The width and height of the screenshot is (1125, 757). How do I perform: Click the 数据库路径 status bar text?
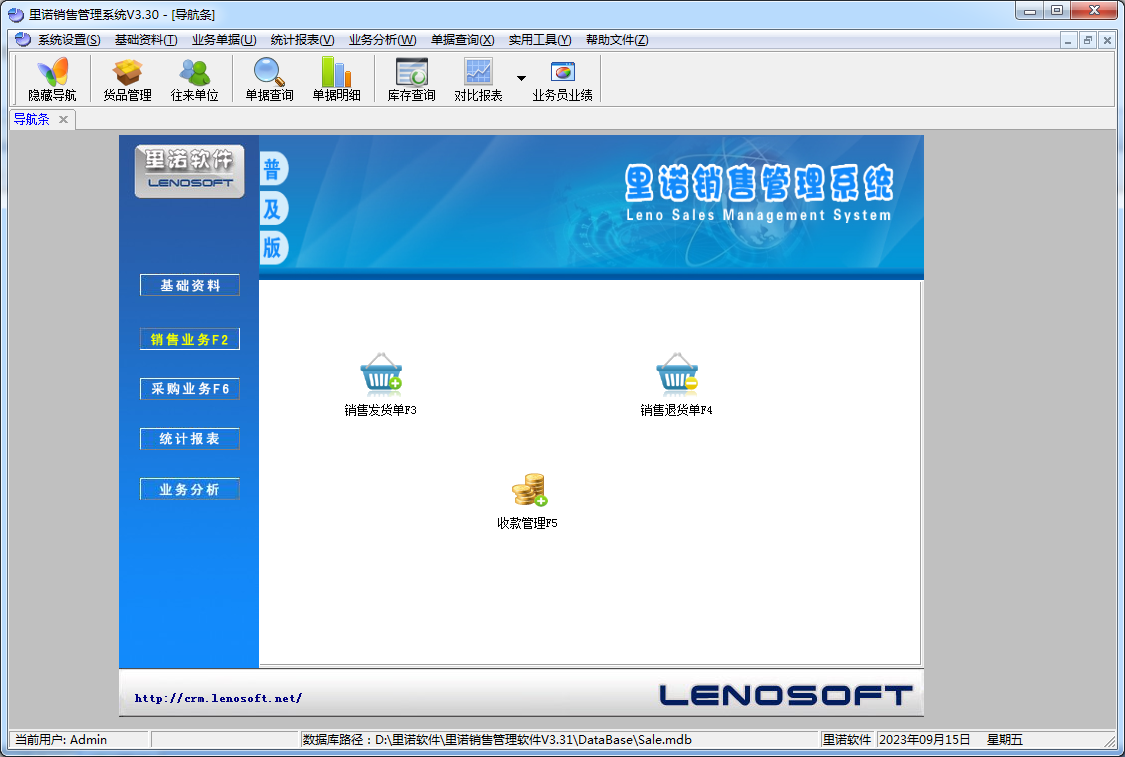[x=496, y=739]
